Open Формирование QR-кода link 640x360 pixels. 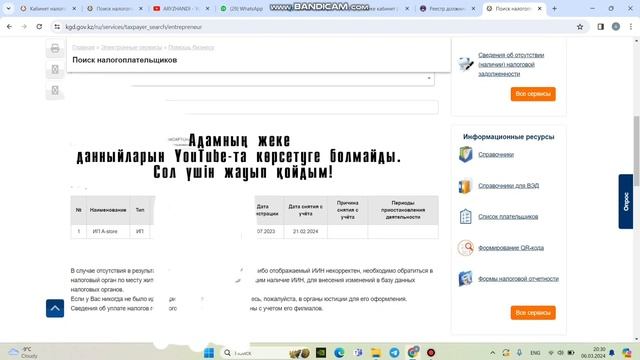point(511,248)
